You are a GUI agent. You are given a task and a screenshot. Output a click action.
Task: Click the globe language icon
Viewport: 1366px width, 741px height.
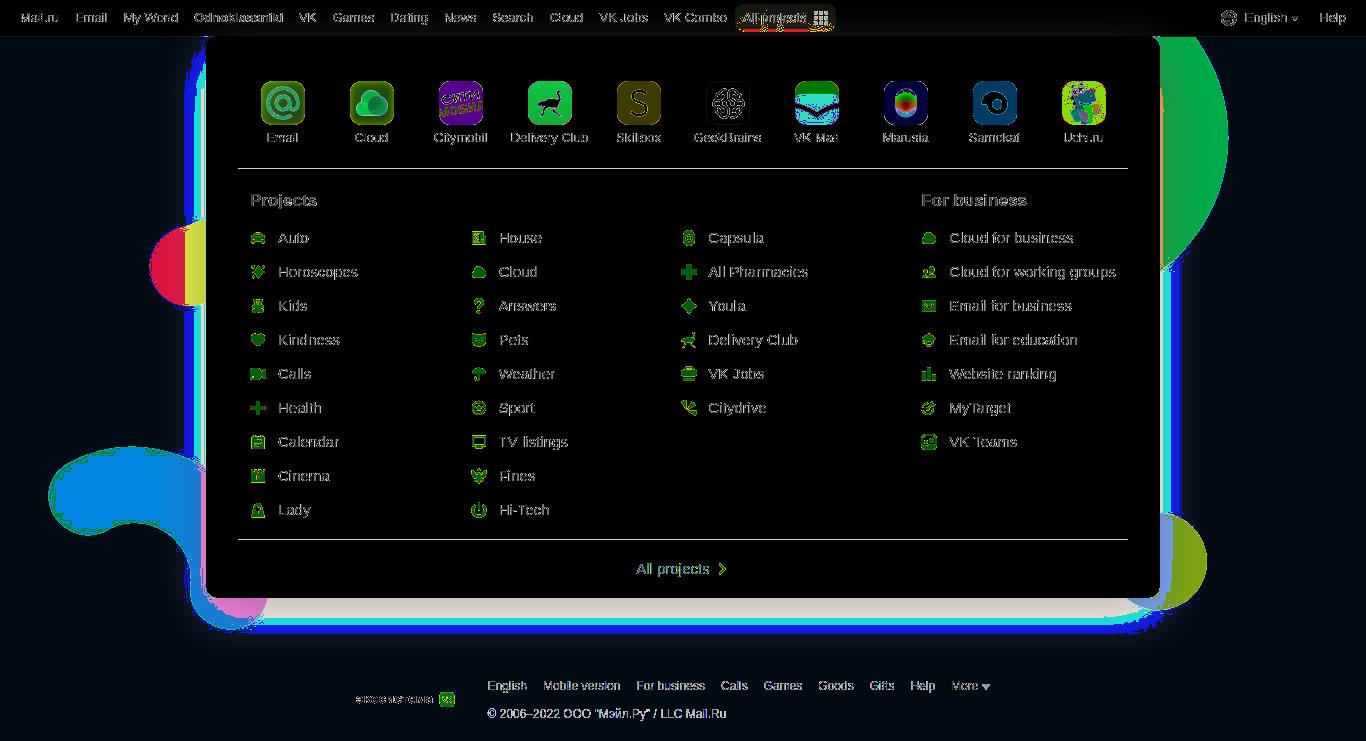click(x=1229, y=18)
